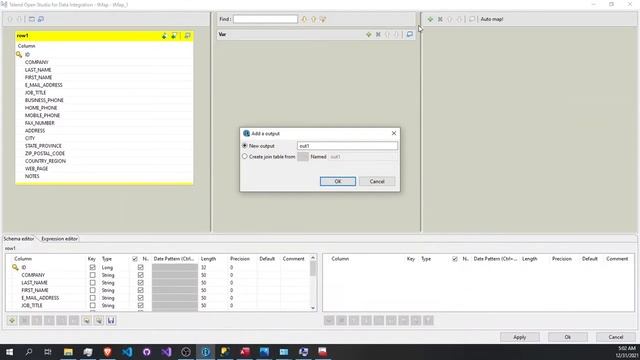Click the minimize all input tables icon
640x360 pixels.
click(31, 19)
